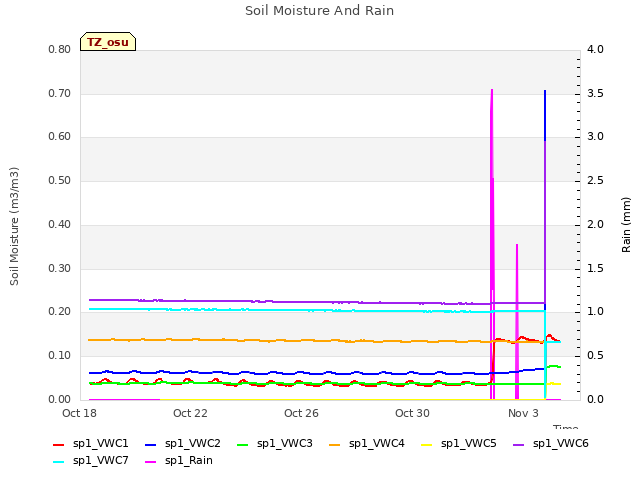This screenshot has width=640, height=480.
Task: Click the 0.50 left axis value
Action: click(60, 180)
